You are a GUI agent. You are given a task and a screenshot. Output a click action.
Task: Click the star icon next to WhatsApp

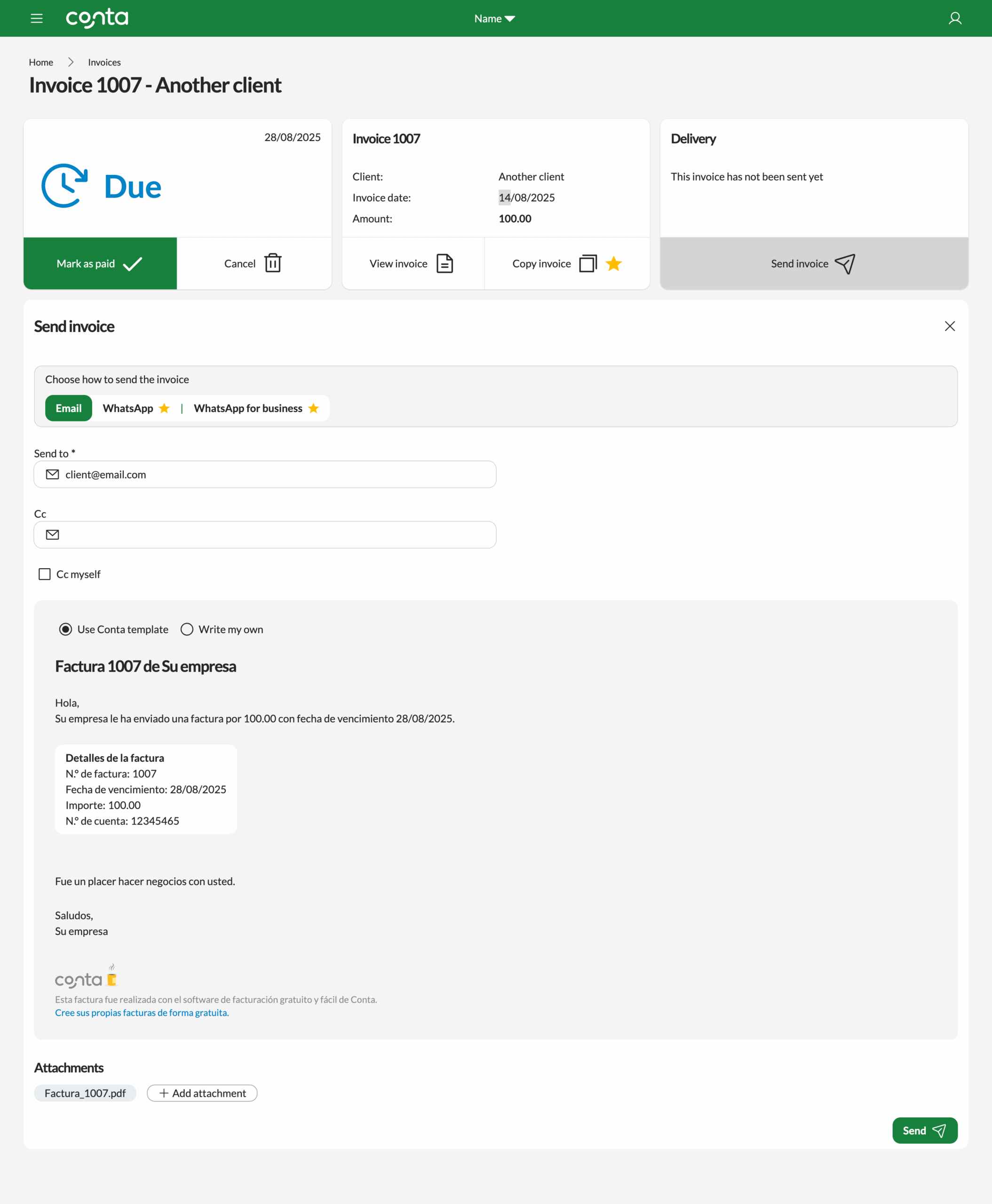(164, 408)
